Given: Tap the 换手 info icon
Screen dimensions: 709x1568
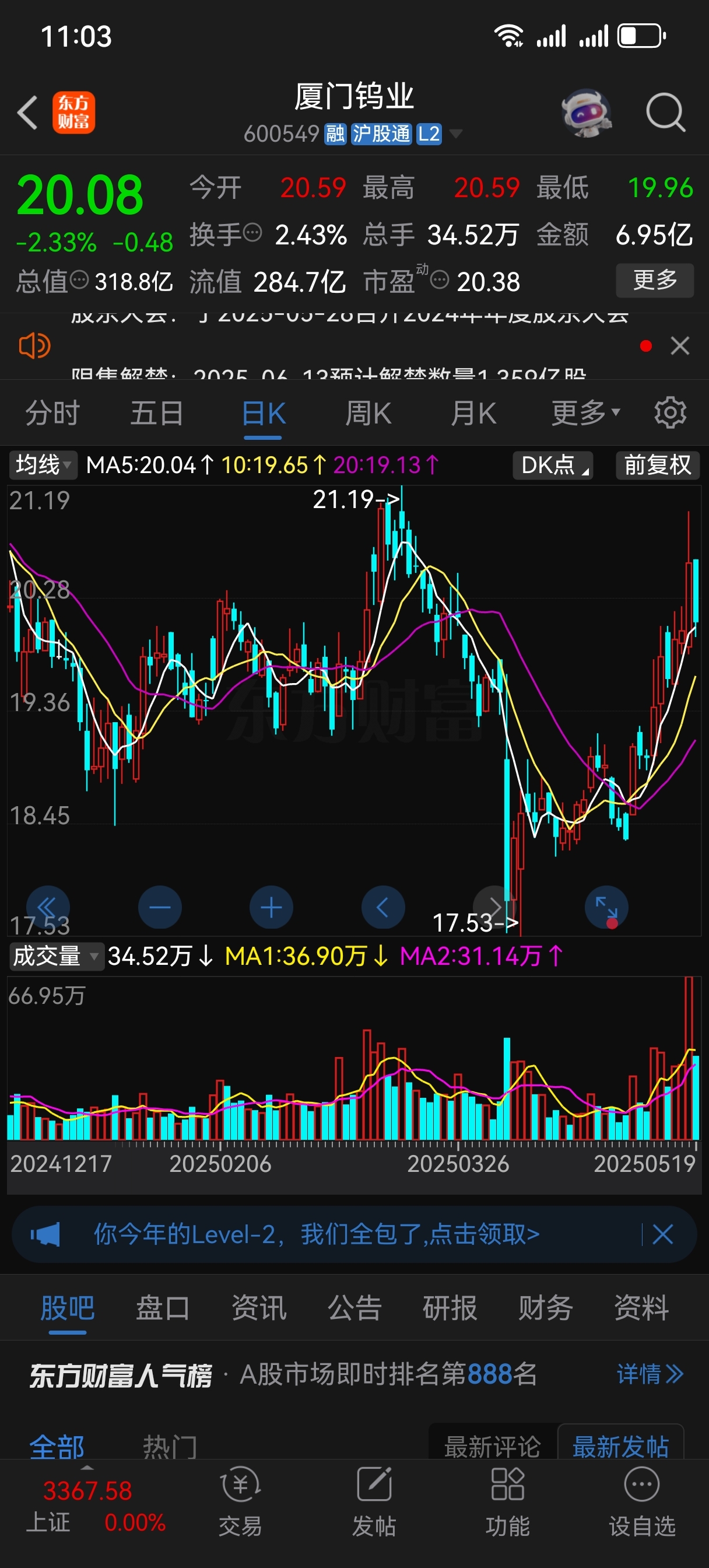Looking at the screenshot, I should 252,232.
